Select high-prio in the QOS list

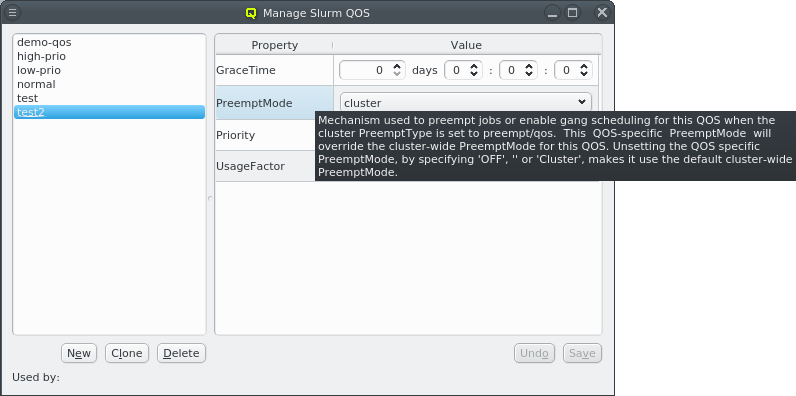point(109,56)
